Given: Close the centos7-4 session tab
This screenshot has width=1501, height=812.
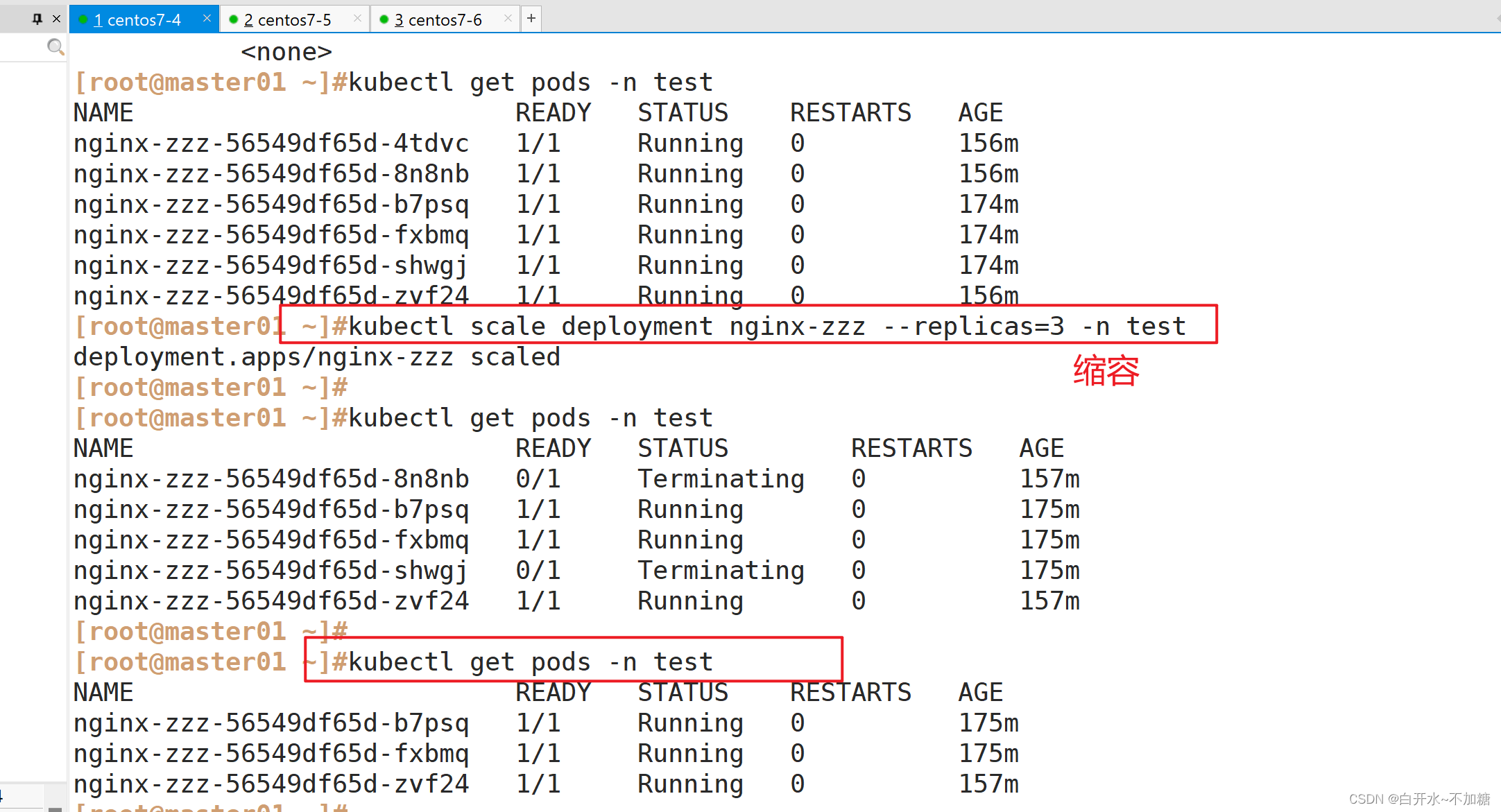Looking at the screenshot, I should (x=207, y=19).
